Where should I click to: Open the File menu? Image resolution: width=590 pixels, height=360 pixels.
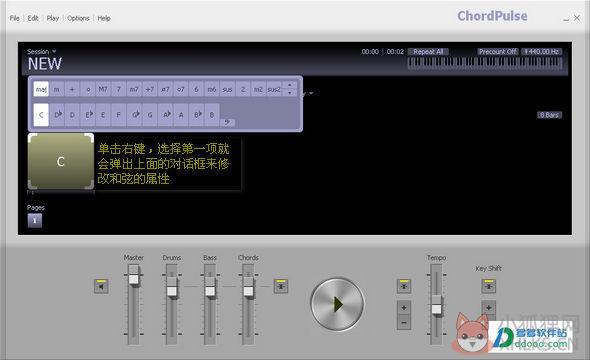[14, 18]
